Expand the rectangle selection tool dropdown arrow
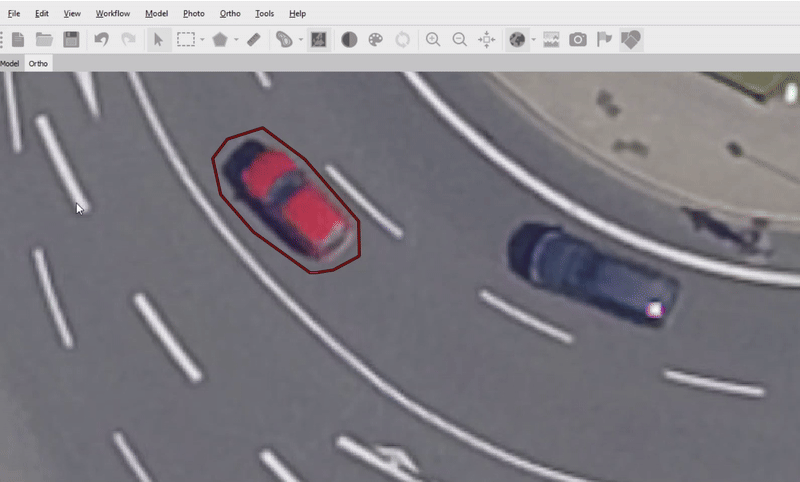 (203, 41)
